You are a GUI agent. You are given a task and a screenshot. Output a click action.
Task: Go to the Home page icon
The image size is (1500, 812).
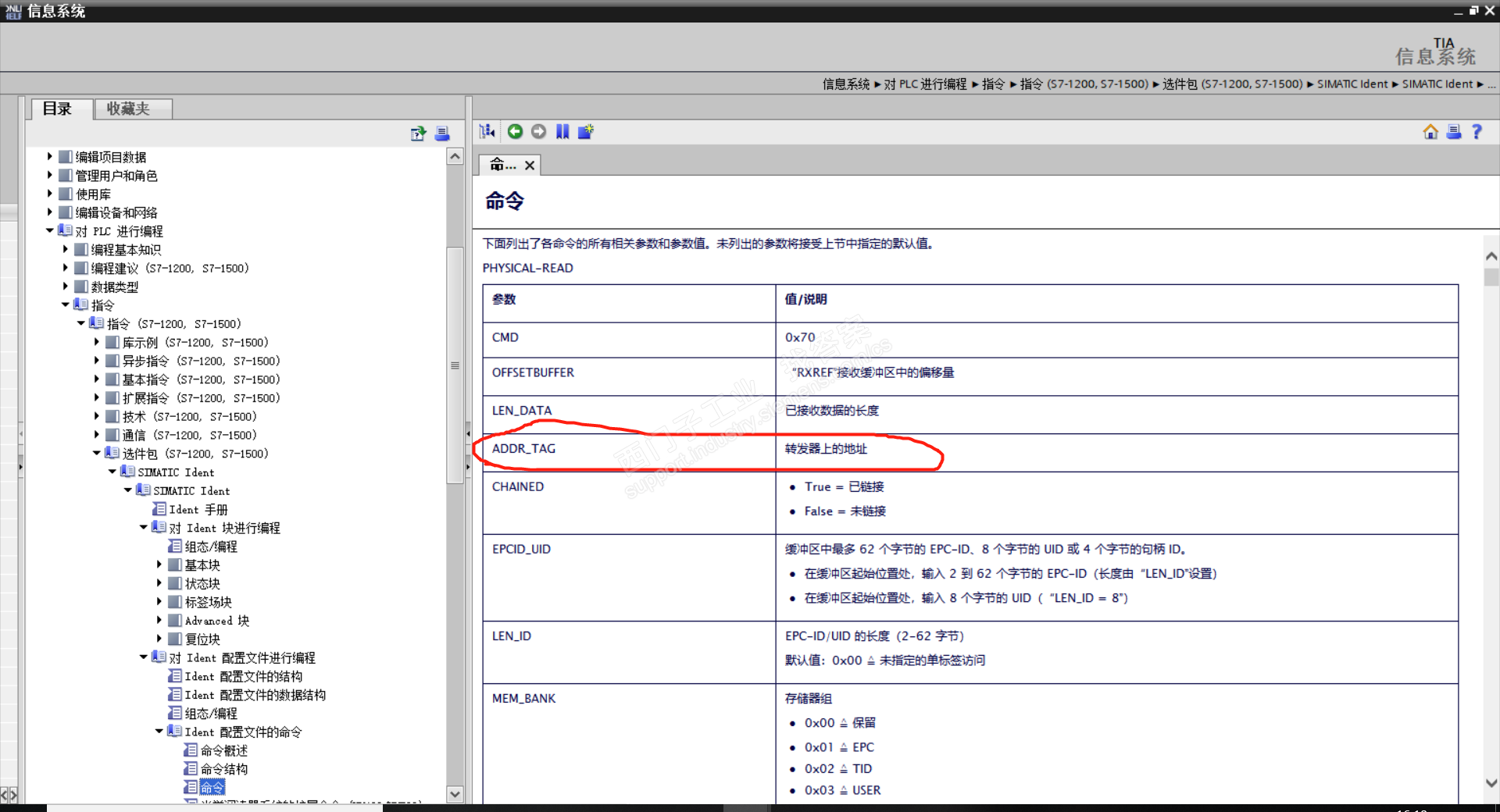coord(1430,132)
